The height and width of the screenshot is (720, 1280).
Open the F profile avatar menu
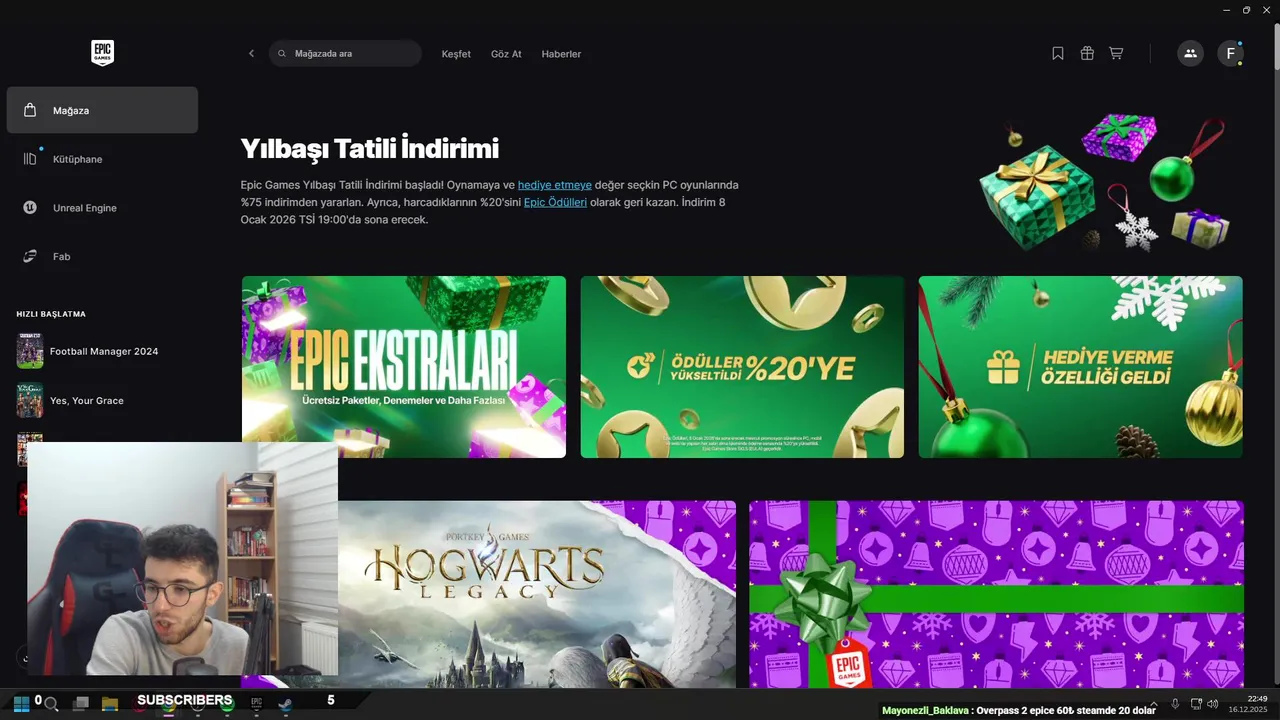(1230, 54)
